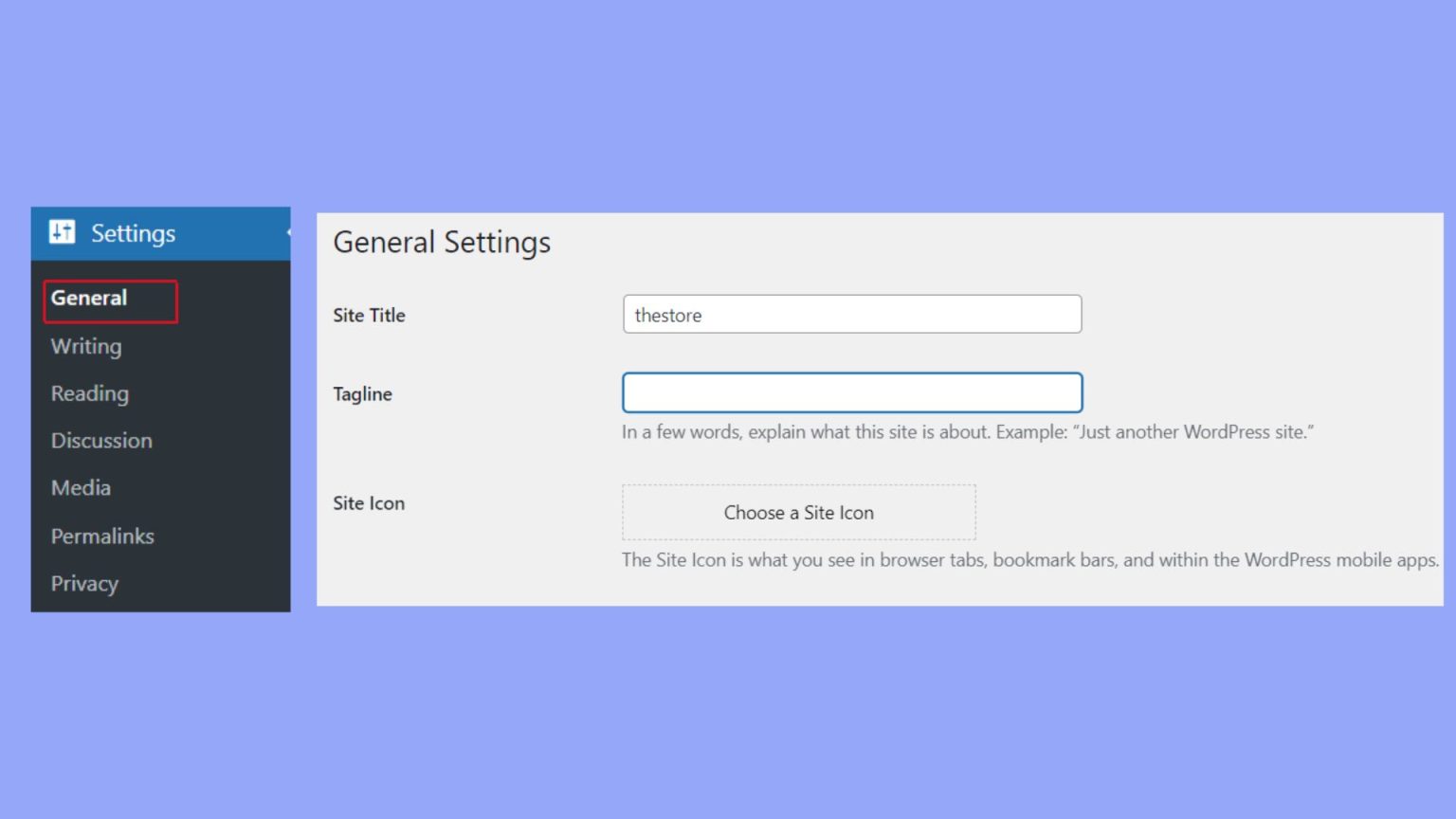The height and width of the screenshot is (819, 1456).
Task: Open the Media settings page
Action: pyautogui.click(x=80, y=487)
